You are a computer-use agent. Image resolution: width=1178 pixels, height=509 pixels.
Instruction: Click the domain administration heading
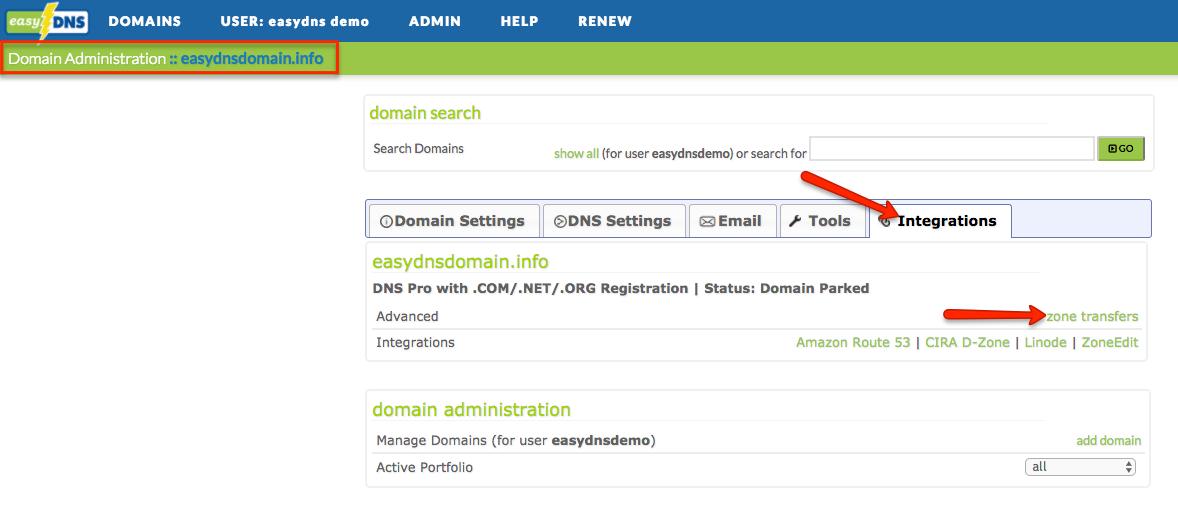472,410
